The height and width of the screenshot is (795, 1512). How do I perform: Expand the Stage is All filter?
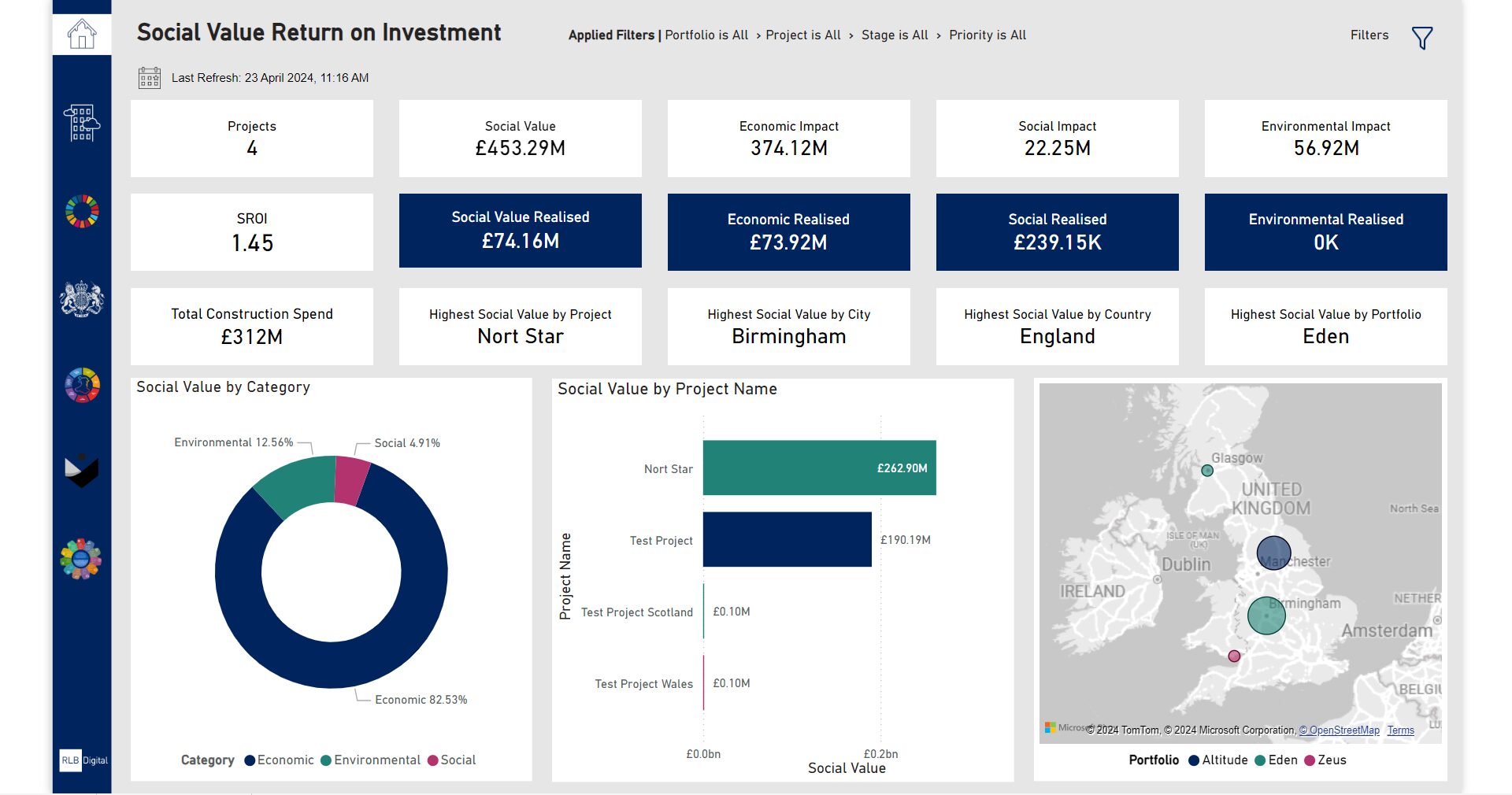click(x=894, y=35)
